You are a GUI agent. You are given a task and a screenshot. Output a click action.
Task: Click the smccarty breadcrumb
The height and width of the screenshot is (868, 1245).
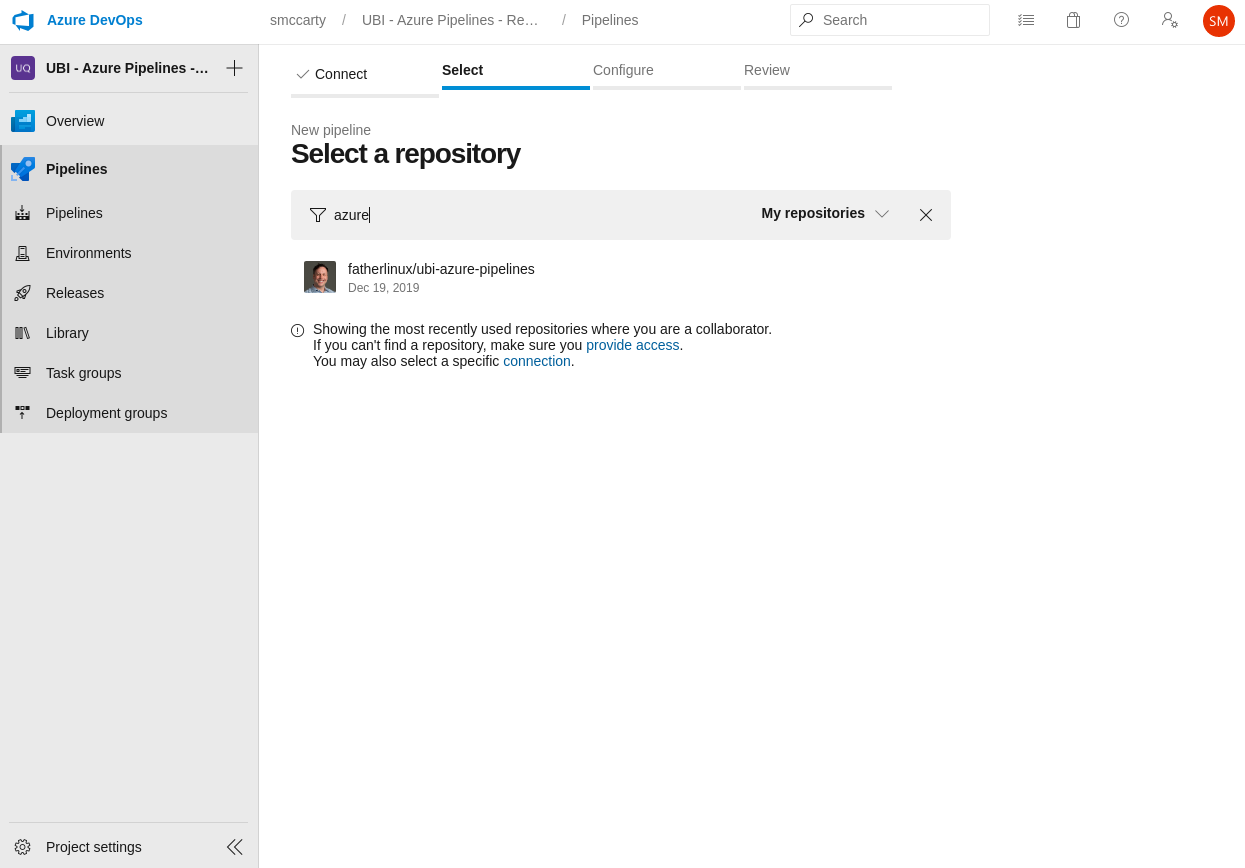tap(298, 20)
